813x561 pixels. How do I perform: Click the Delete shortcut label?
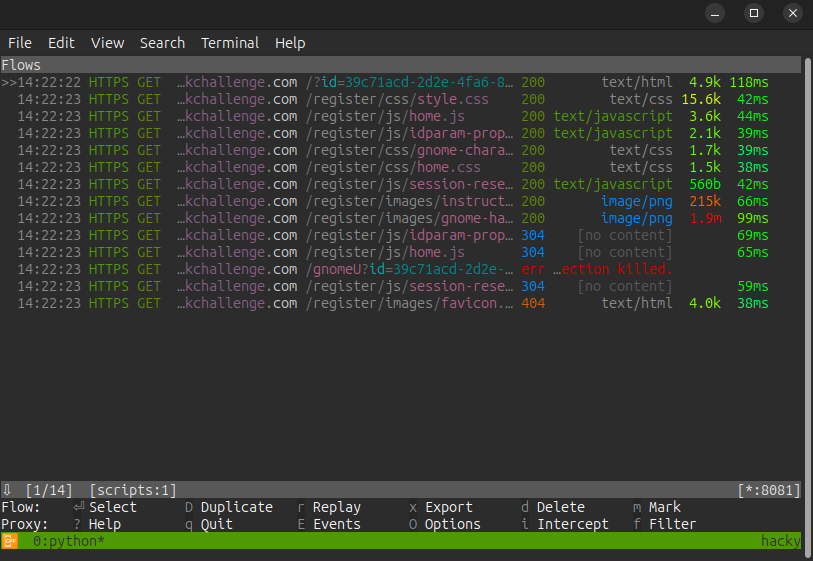click(560, 507)
